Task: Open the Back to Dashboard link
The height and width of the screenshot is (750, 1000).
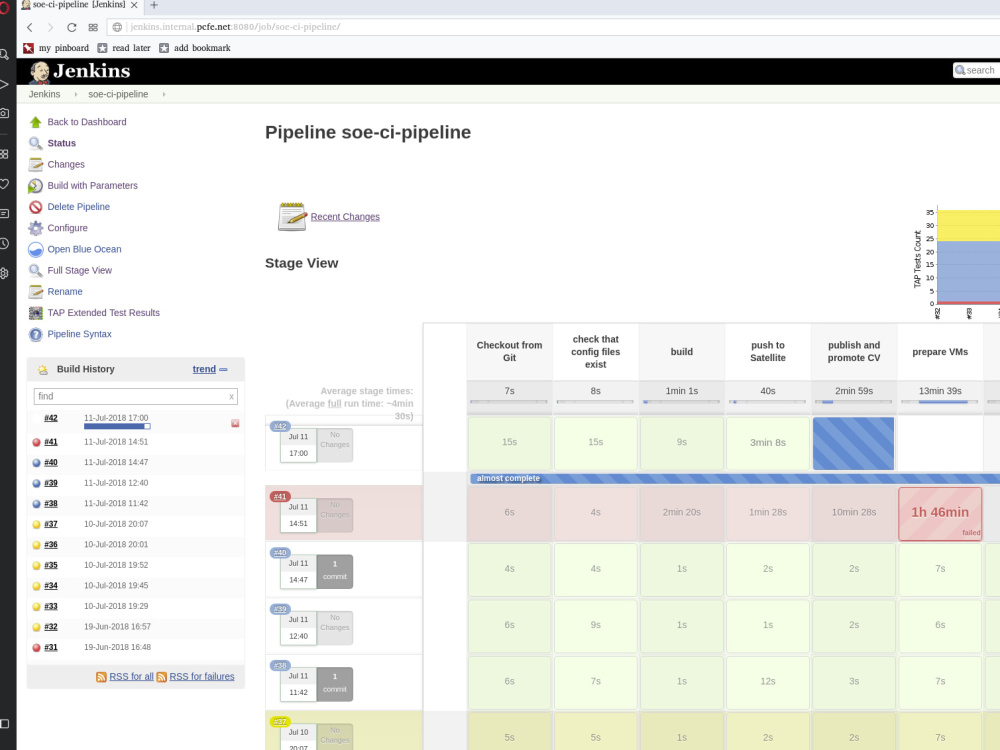Action: [87, 122]
